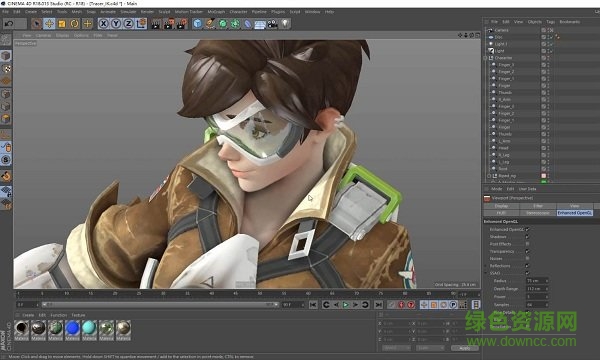The image size is (600, 360).
Task: Toggle the Reflections checkbox
Action: point(527,266)
